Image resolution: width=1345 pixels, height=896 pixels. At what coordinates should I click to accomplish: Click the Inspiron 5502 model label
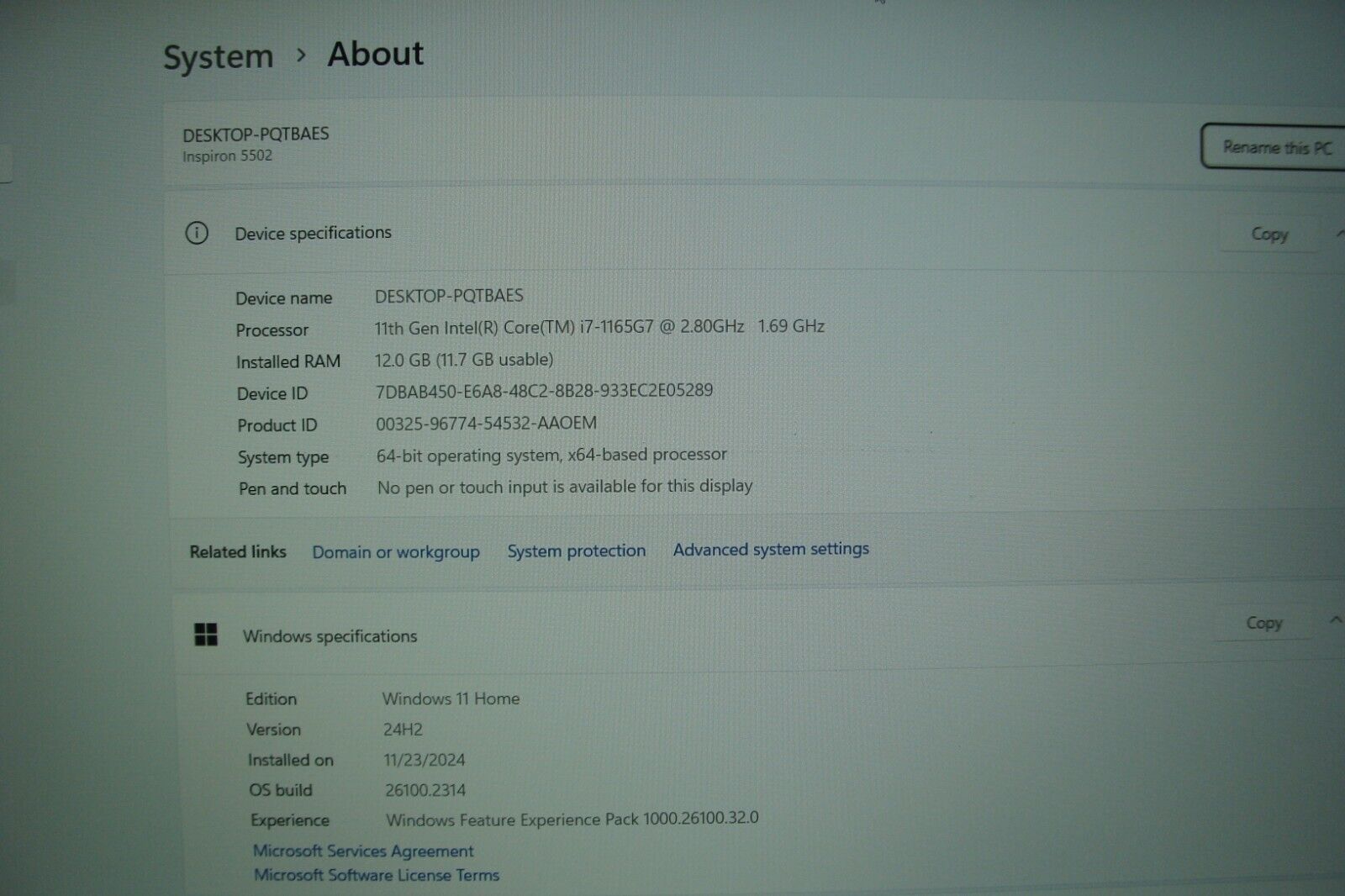coord(226,155)
